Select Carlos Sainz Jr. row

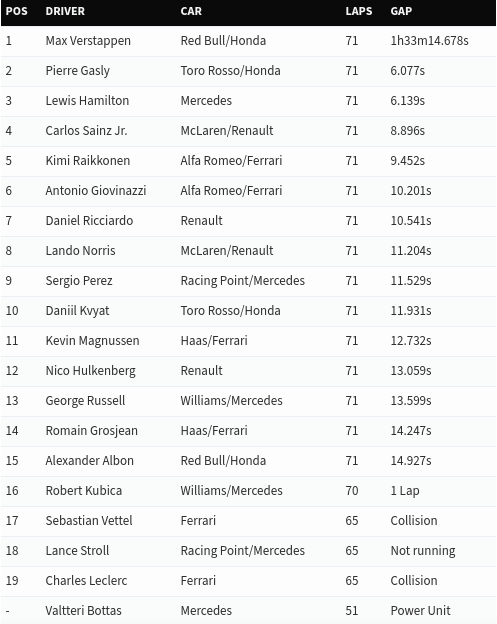pyautogui.click(x=248, y=131)
